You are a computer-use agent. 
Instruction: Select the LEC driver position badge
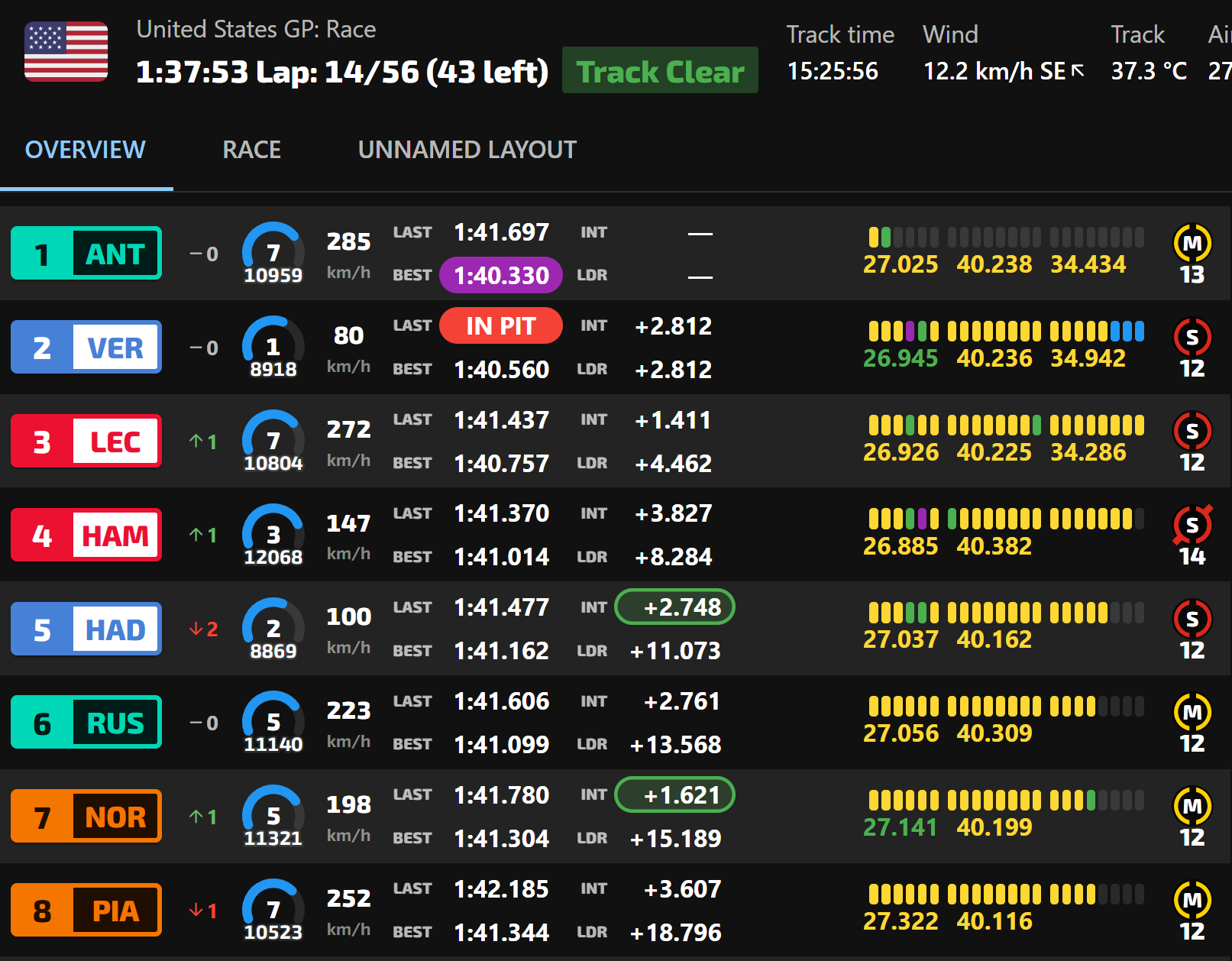click(x=86, y=441)
